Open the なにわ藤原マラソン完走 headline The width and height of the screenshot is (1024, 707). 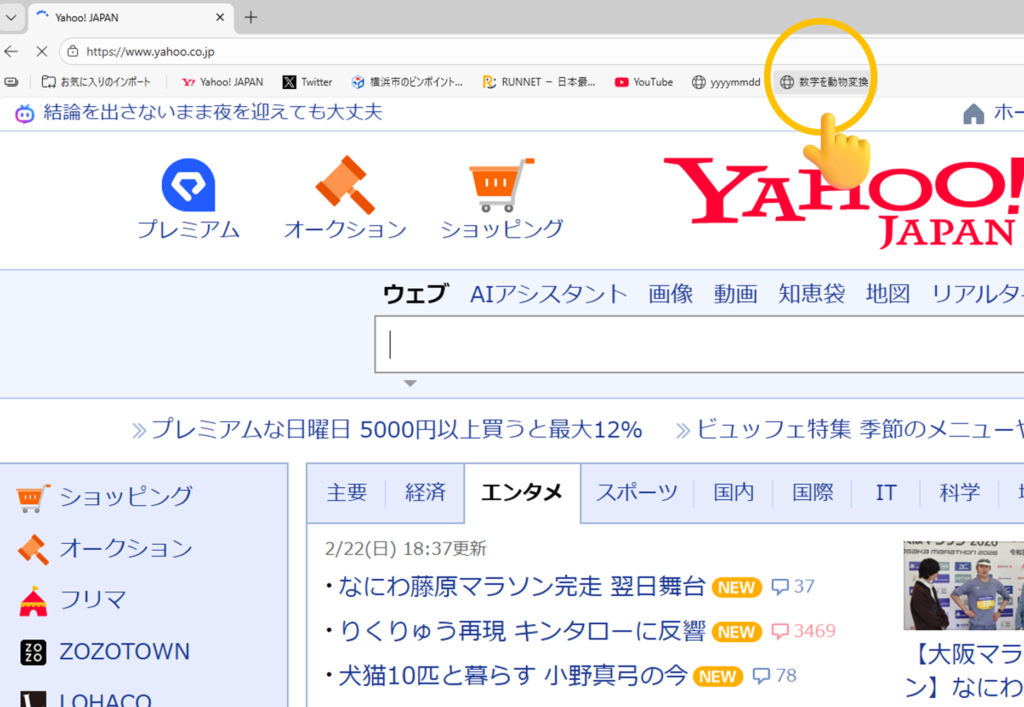coord(522,587)
